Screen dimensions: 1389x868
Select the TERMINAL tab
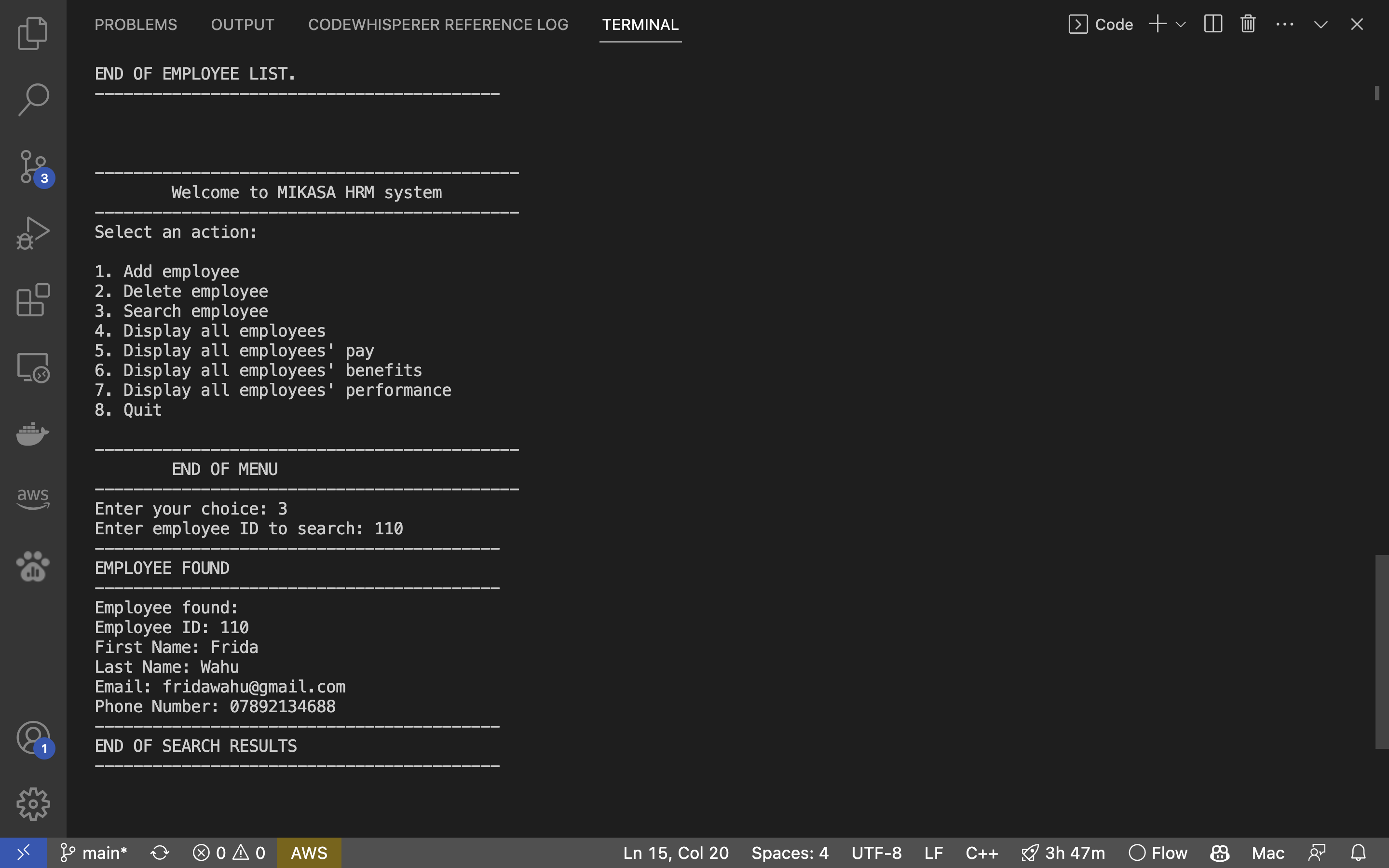pos(640,24)
